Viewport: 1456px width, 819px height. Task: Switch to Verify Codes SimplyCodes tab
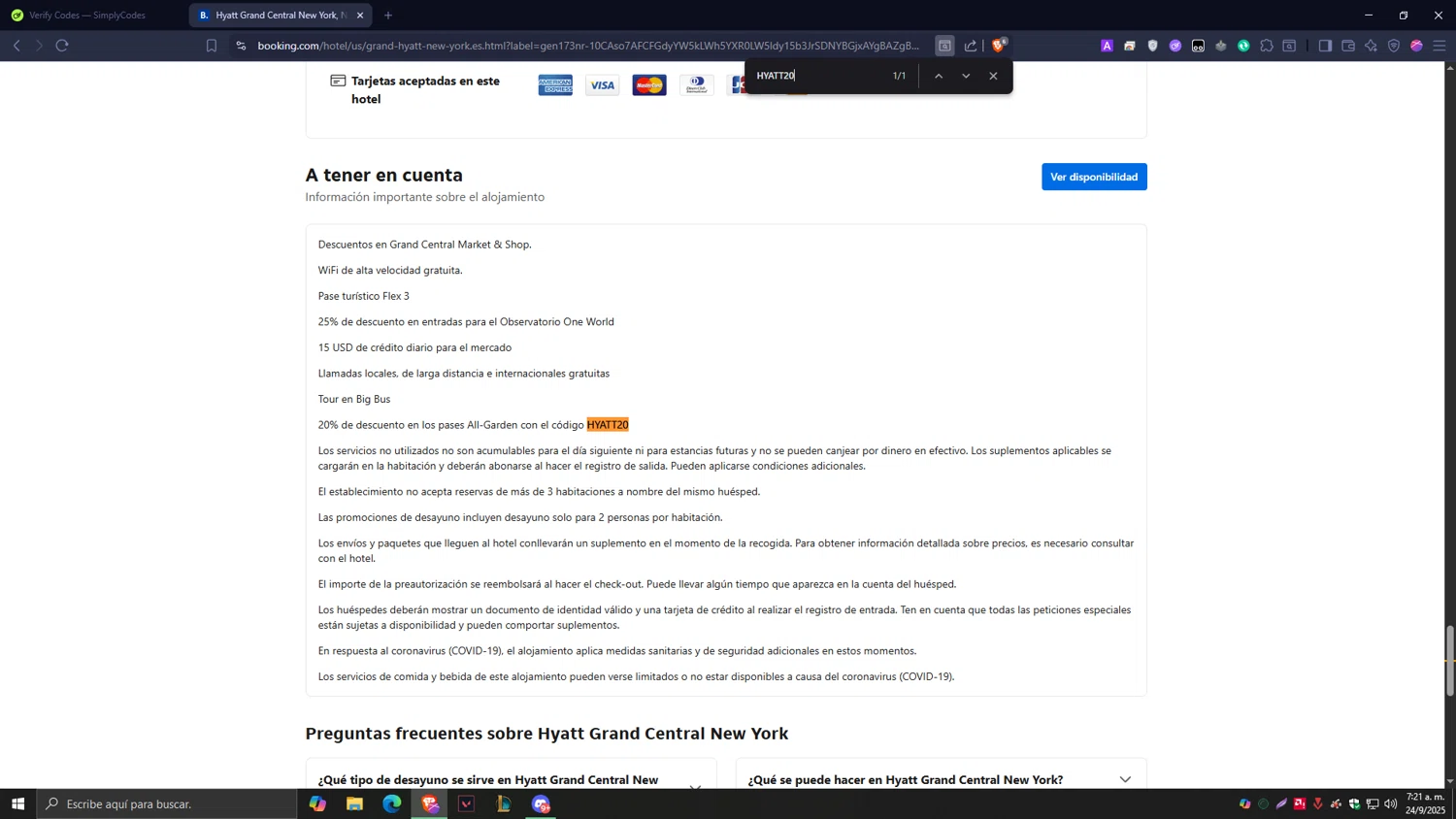(87, 16)
